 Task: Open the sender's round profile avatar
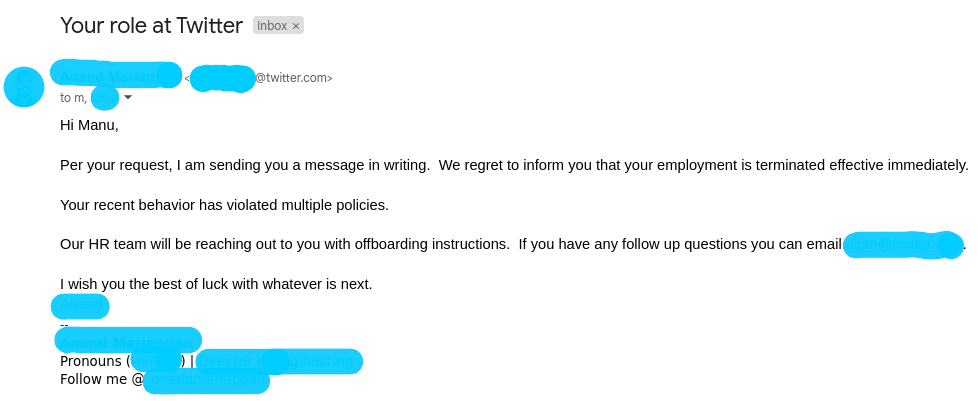24,87
